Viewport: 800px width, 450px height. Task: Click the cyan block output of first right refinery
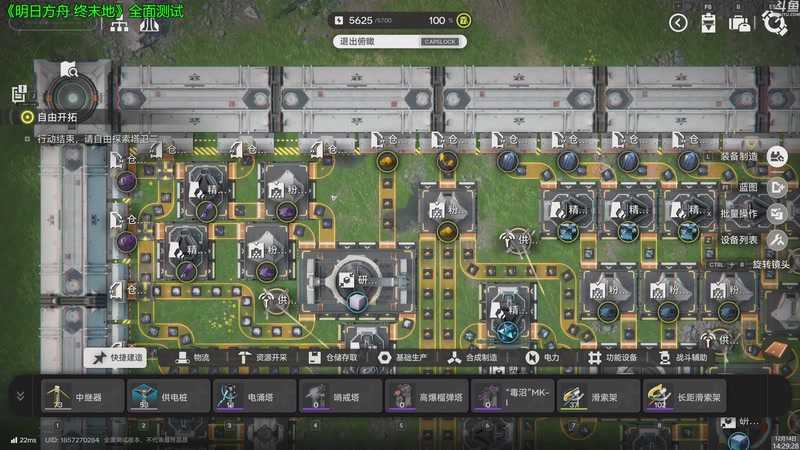[x=567, y=232]
